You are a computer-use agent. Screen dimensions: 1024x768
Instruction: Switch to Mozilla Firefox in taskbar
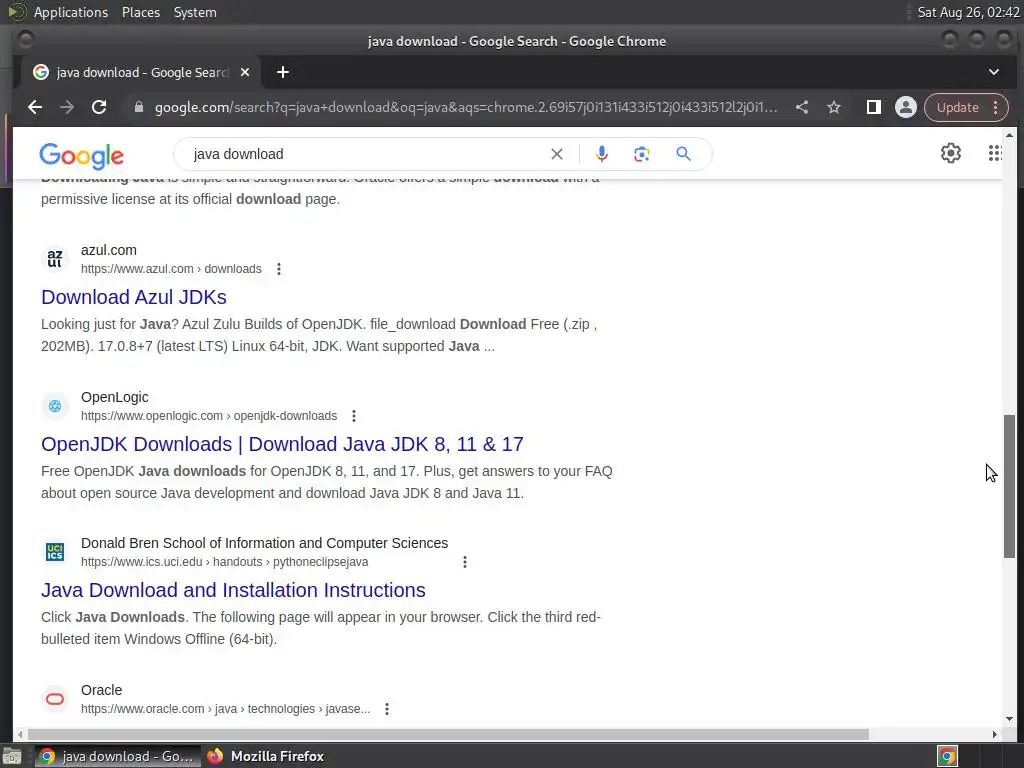[265, 756]
